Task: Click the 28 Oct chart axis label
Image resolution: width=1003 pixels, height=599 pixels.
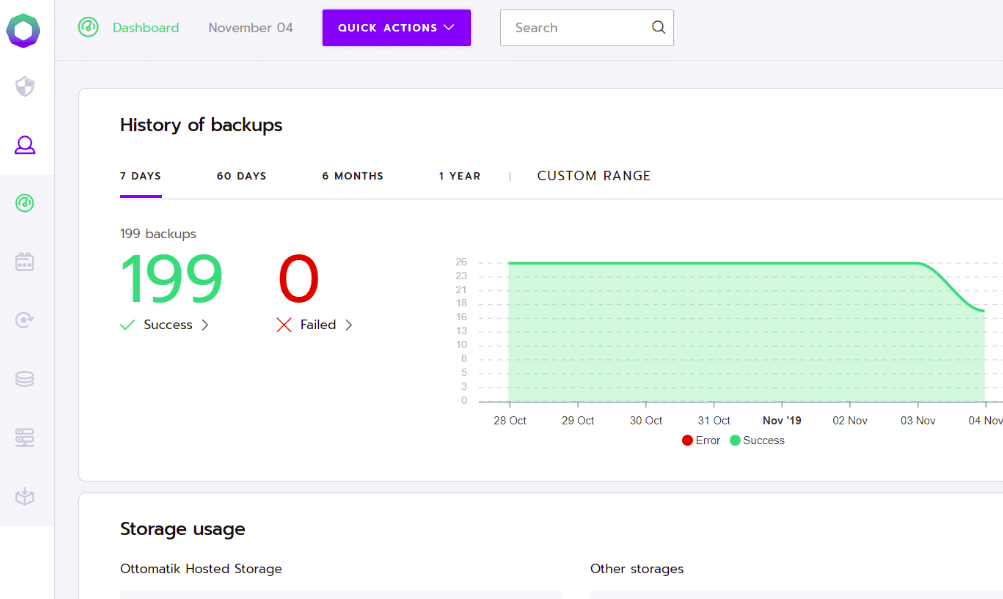Action: [510, 420]
